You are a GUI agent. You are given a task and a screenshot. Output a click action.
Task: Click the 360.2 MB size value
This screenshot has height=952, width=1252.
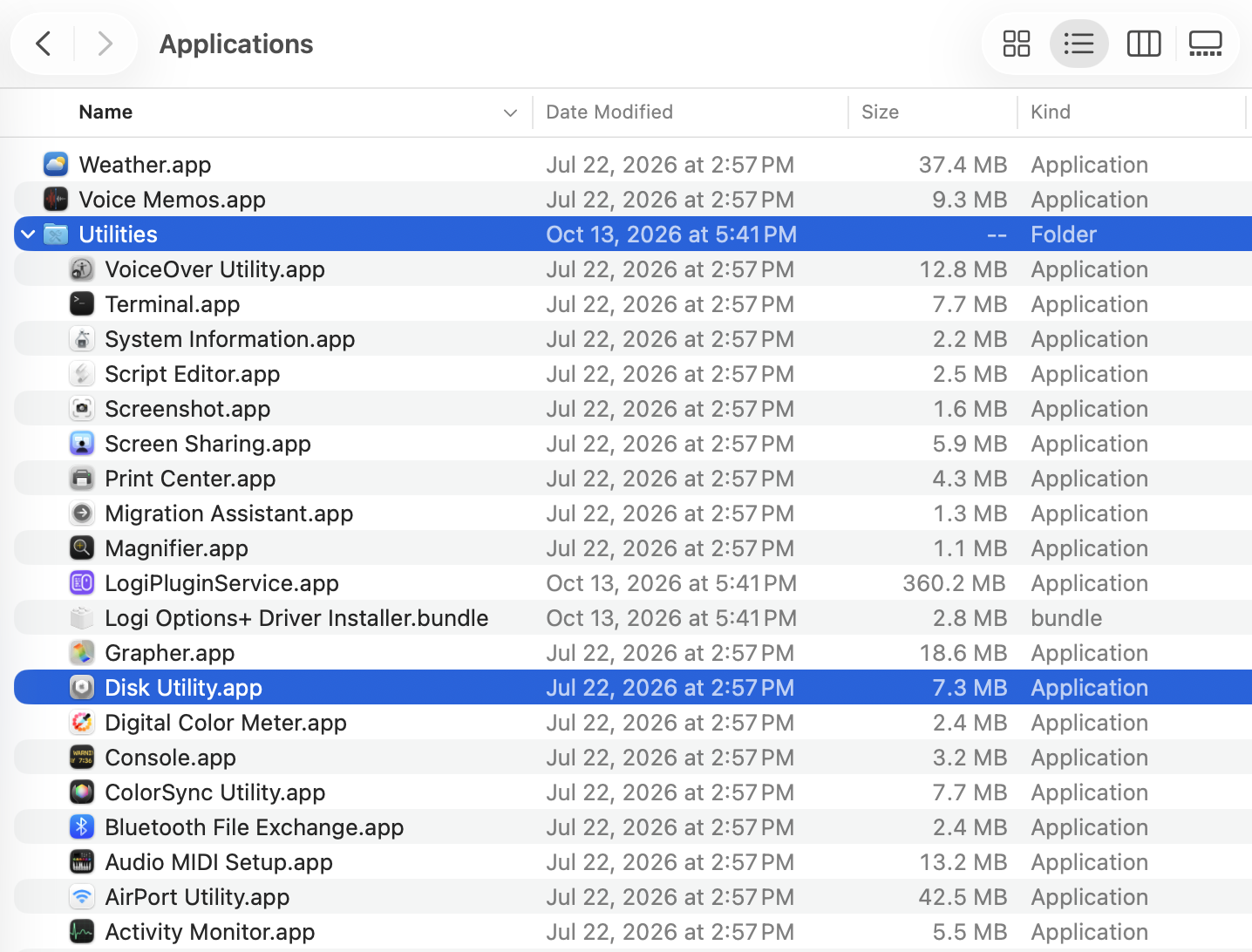[x=954, y=583]
